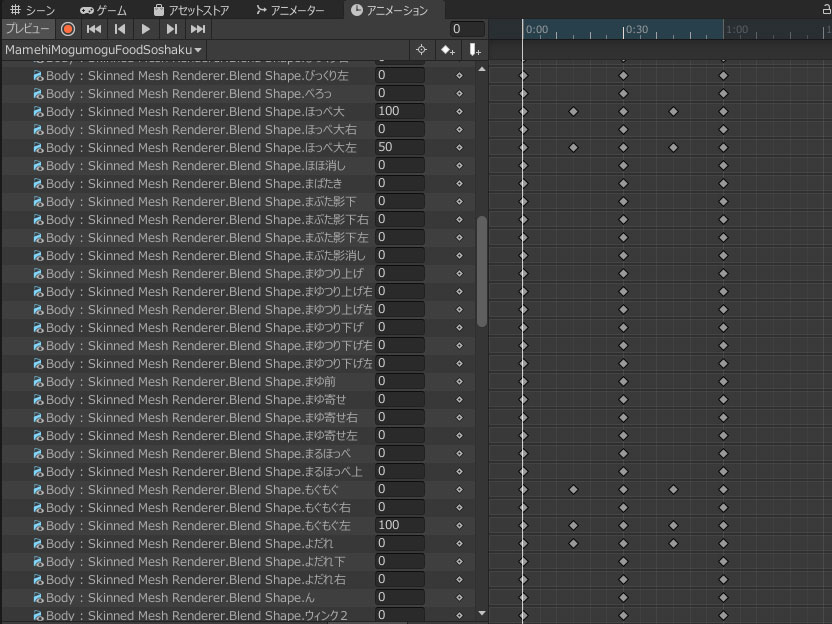832x624 pixels.
Task: Select the last keyframe on ぺろっ track
Action: click(x=723, y=93)
